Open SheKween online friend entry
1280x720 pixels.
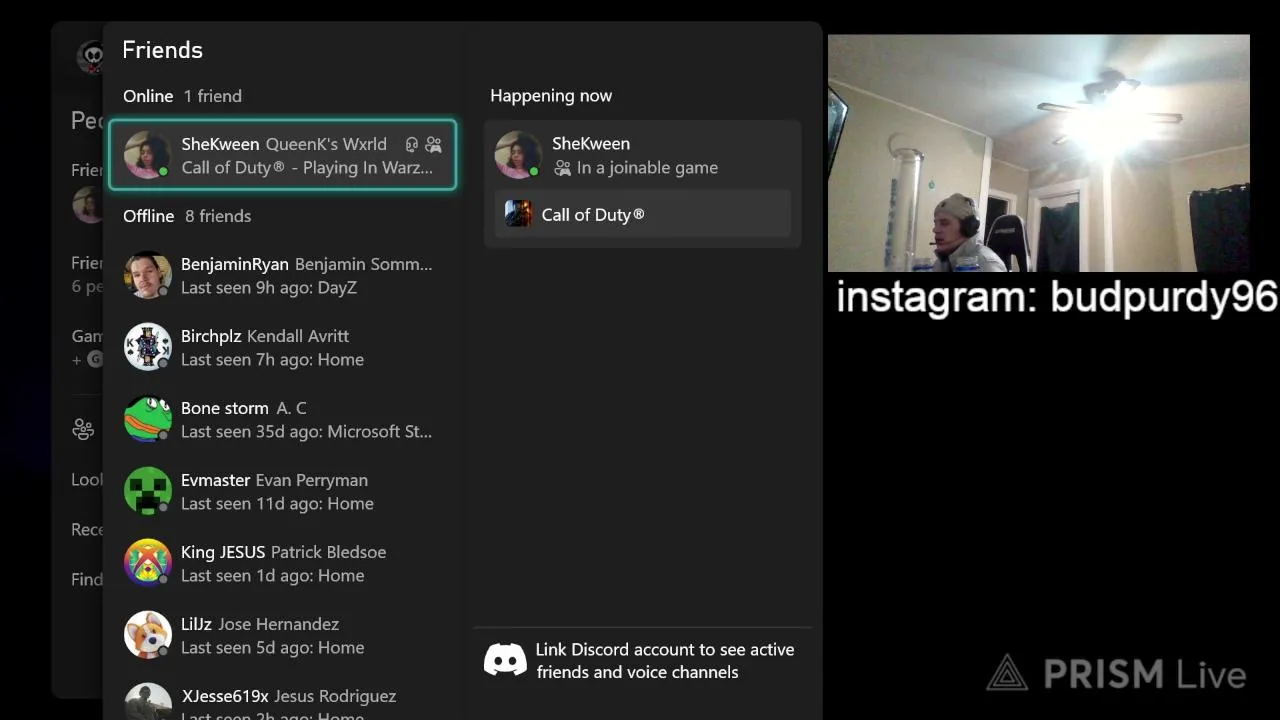pos(282,155)
